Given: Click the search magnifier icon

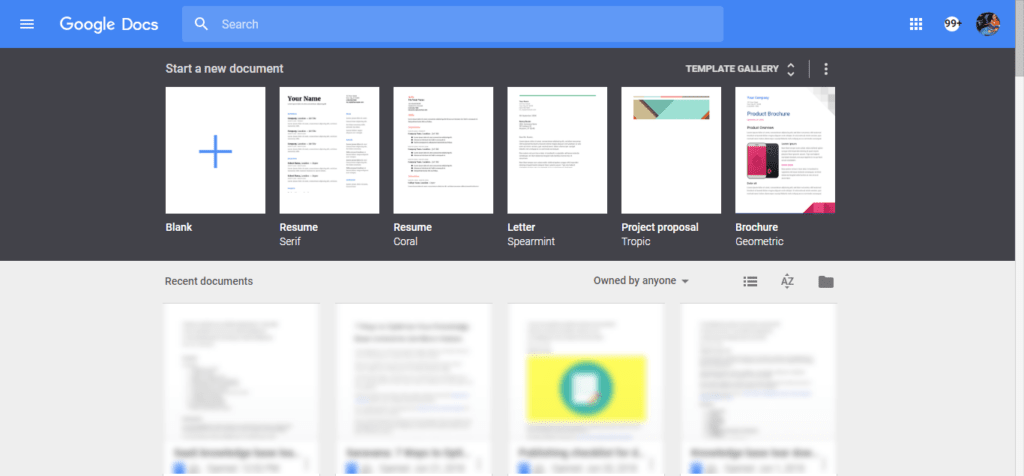Looking at the screenshot, I should pyautogui.click(x=202, y=24).
